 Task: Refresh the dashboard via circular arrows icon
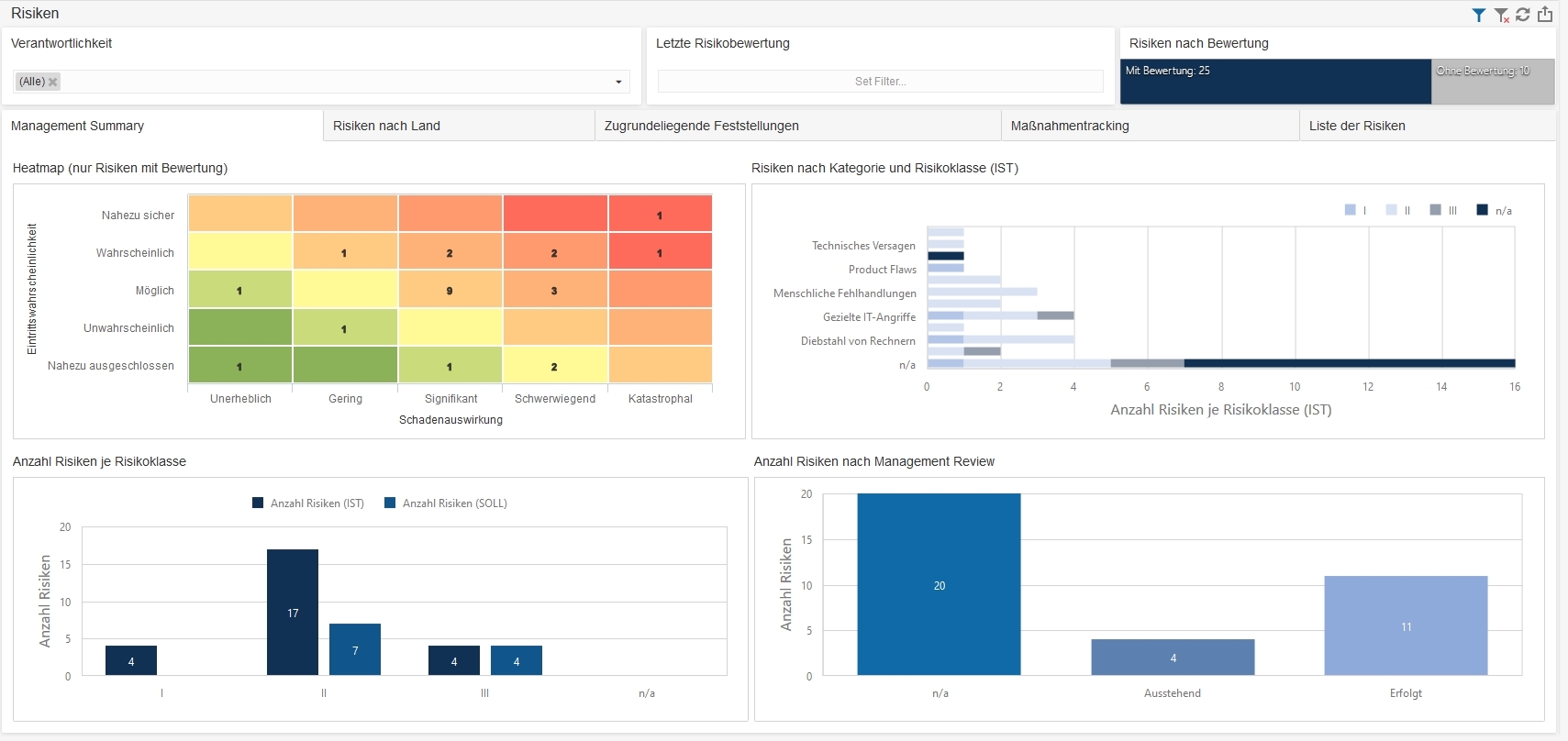[1523, 15]
